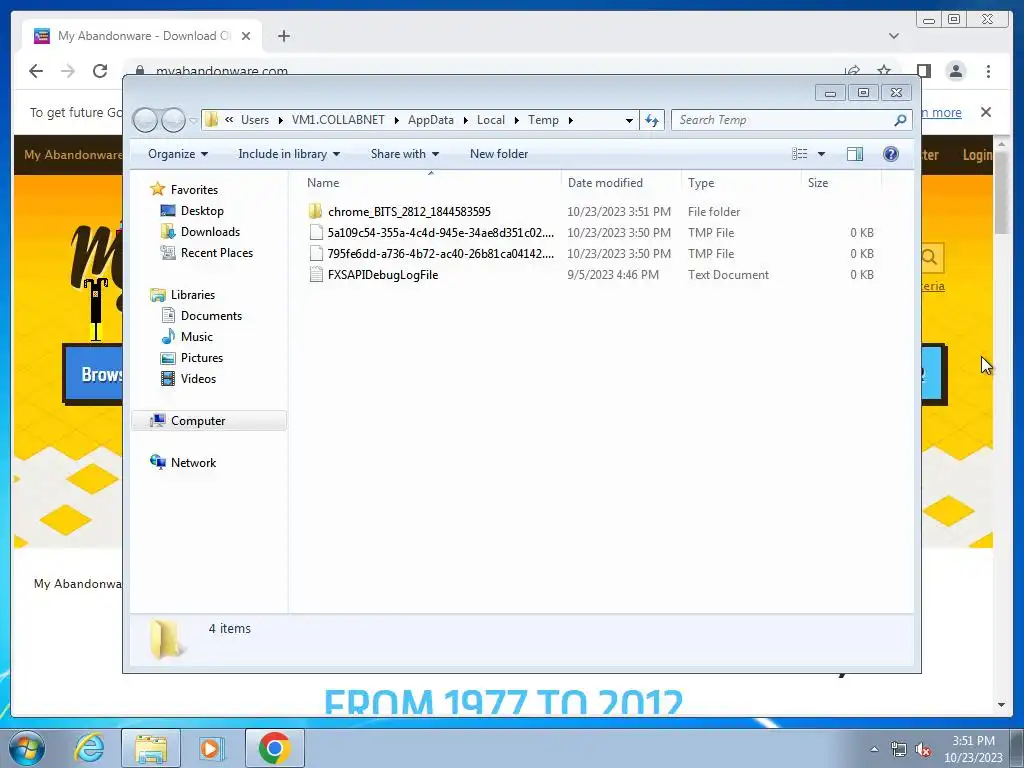Select Pictures library
Screen dimensions: 1024x768
pos(201,357)
